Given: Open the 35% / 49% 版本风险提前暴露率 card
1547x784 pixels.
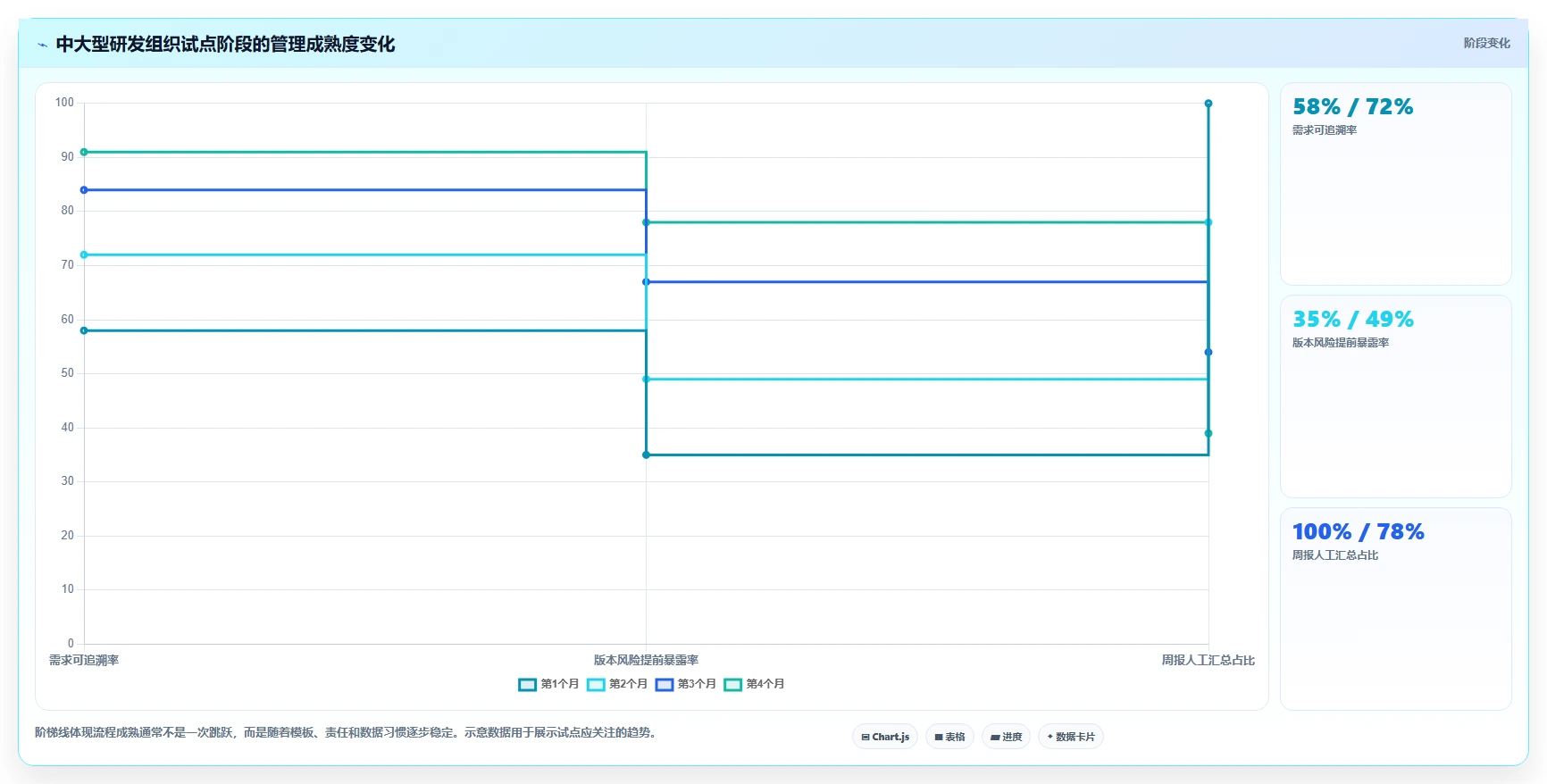Looking at the screenshot, I should click(1395, 396).
